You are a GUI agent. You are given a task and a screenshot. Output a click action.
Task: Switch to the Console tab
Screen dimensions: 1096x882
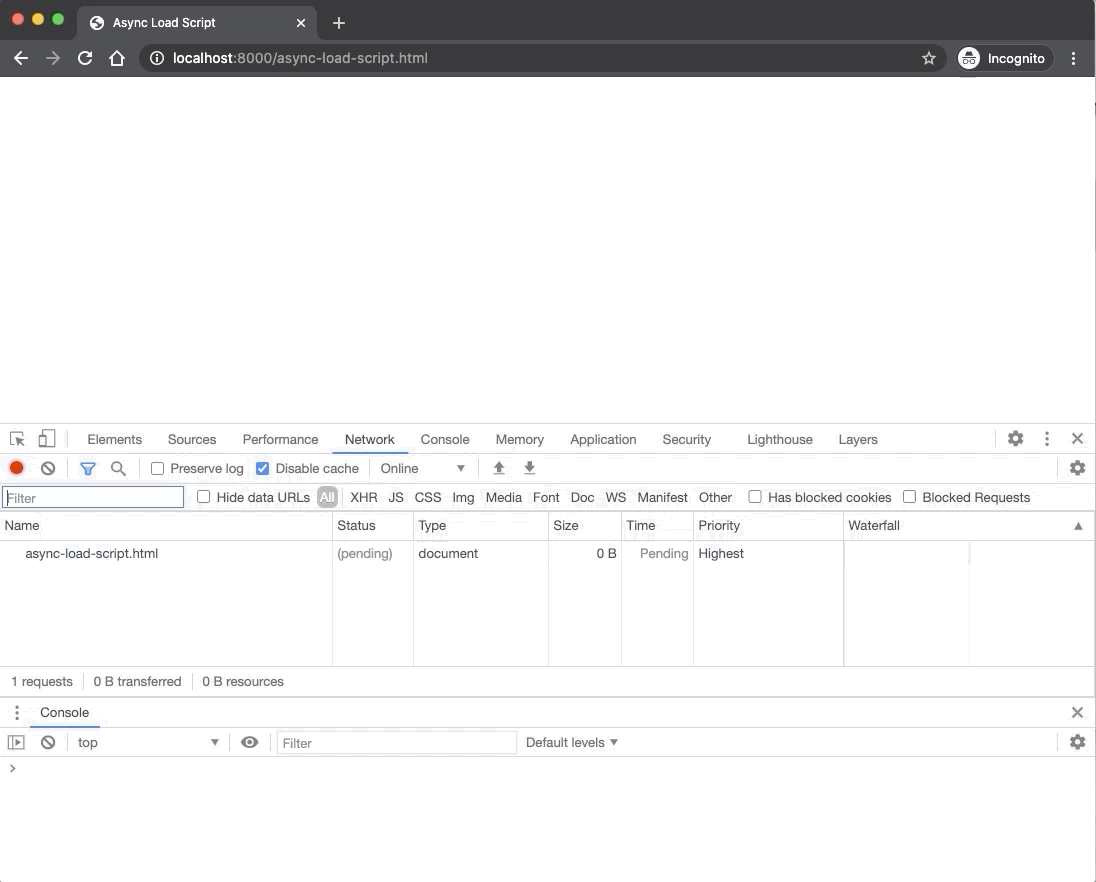pyautogui.click(x=444, y=439)
